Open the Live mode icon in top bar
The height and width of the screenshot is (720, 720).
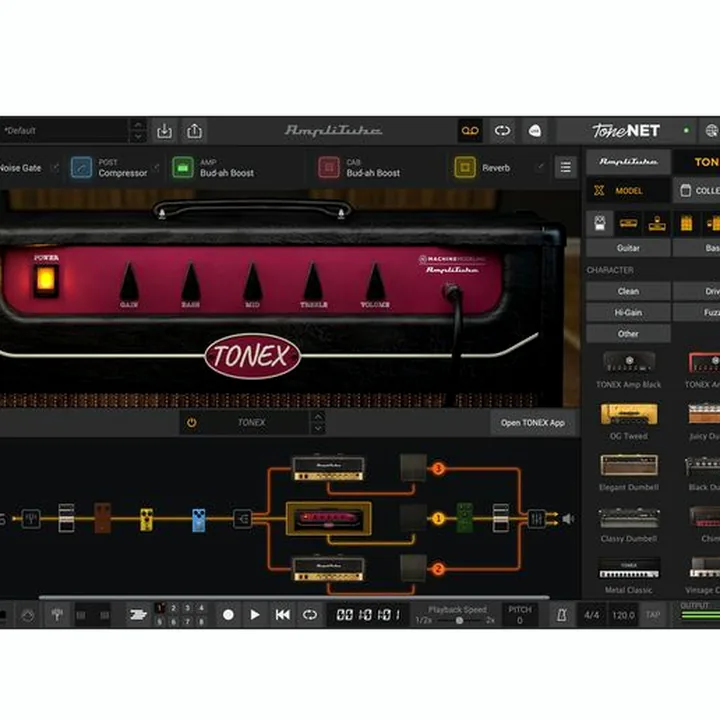coord(534,131)
